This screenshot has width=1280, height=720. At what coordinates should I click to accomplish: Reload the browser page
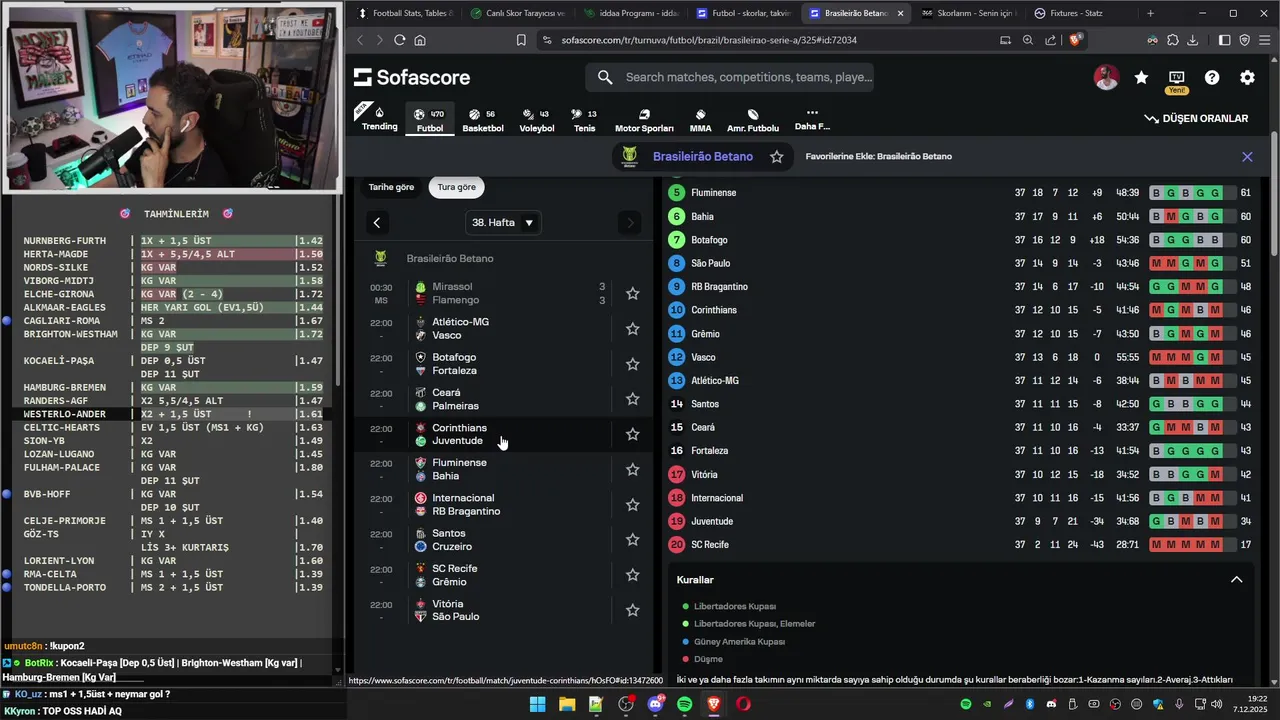(399, 40)
